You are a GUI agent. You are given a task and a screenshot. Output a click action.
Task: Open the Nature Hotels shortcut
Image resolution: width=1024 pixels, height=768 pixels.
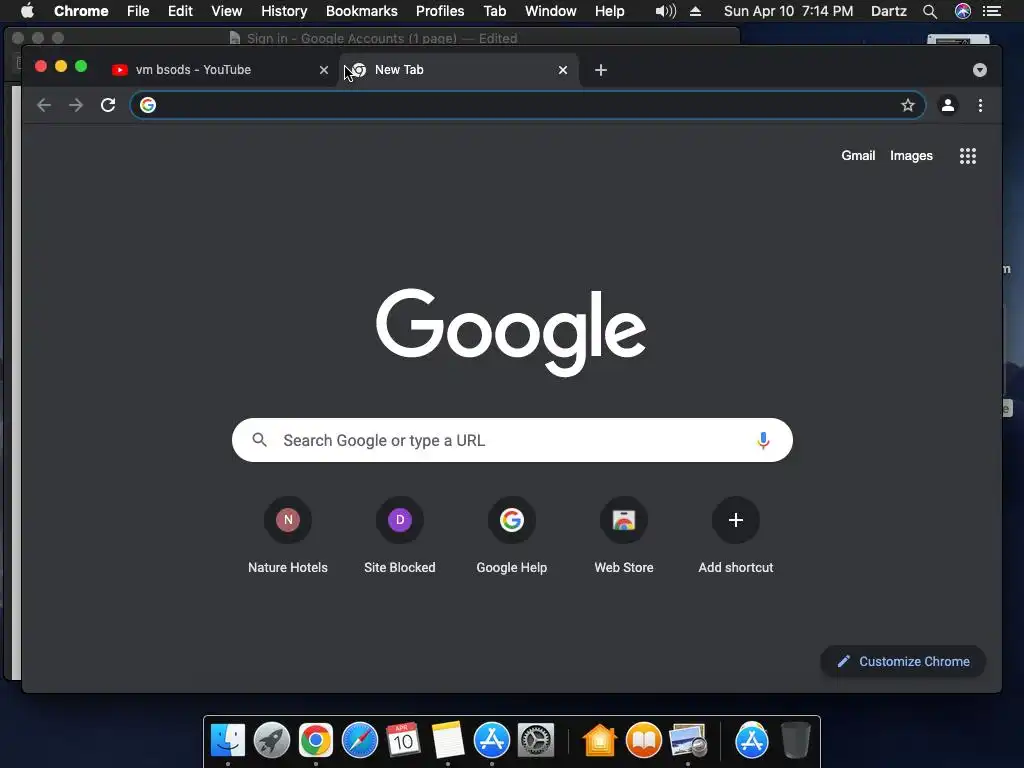pos(288,536)
